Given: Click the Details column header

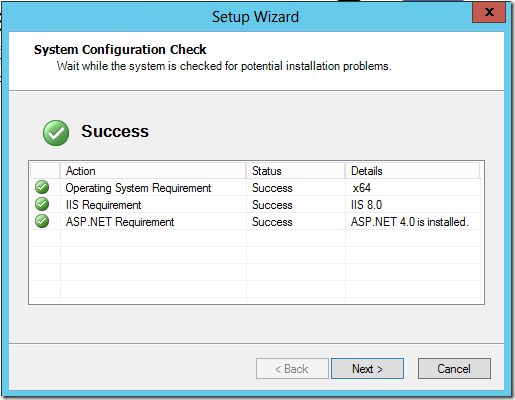Looking at the screenshot, I should [x=412, y=171].
